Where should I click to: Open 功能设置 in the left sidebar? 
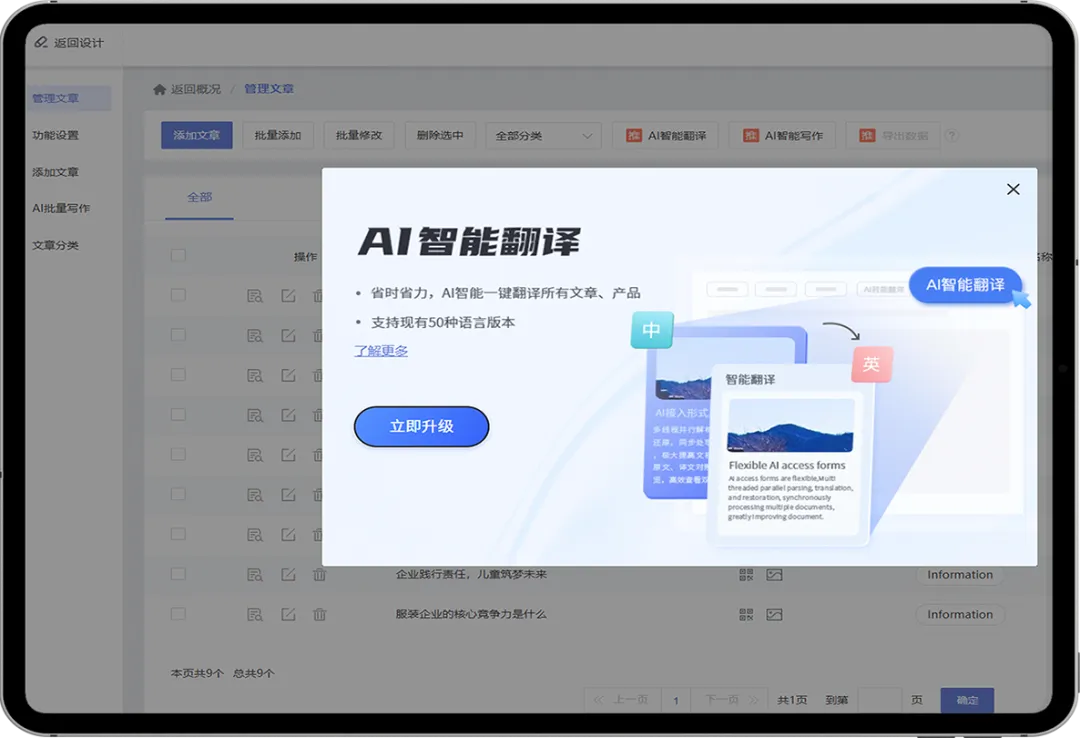(x=56, y=135)
